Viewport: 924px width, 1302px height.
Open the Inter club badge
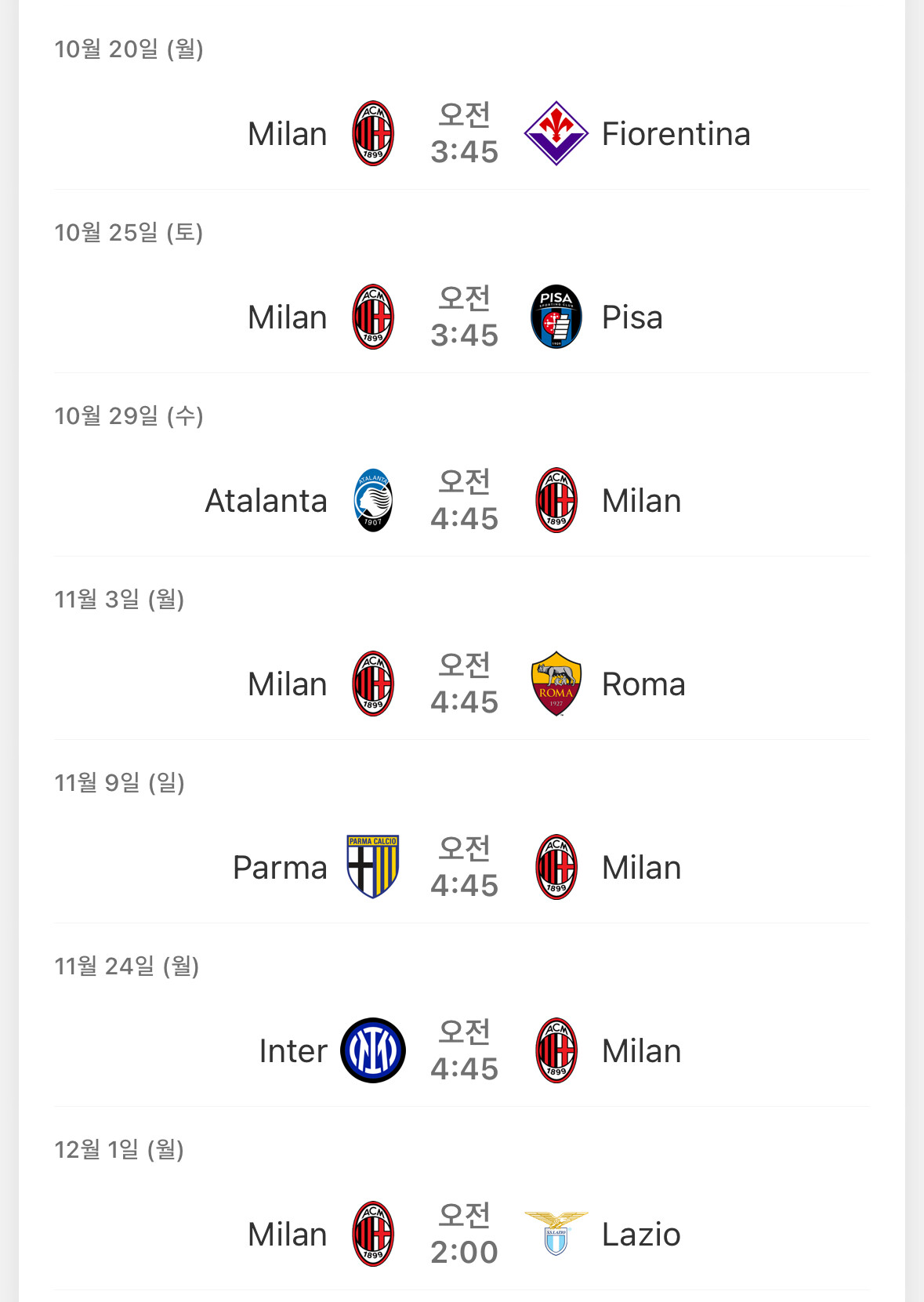373,1050
